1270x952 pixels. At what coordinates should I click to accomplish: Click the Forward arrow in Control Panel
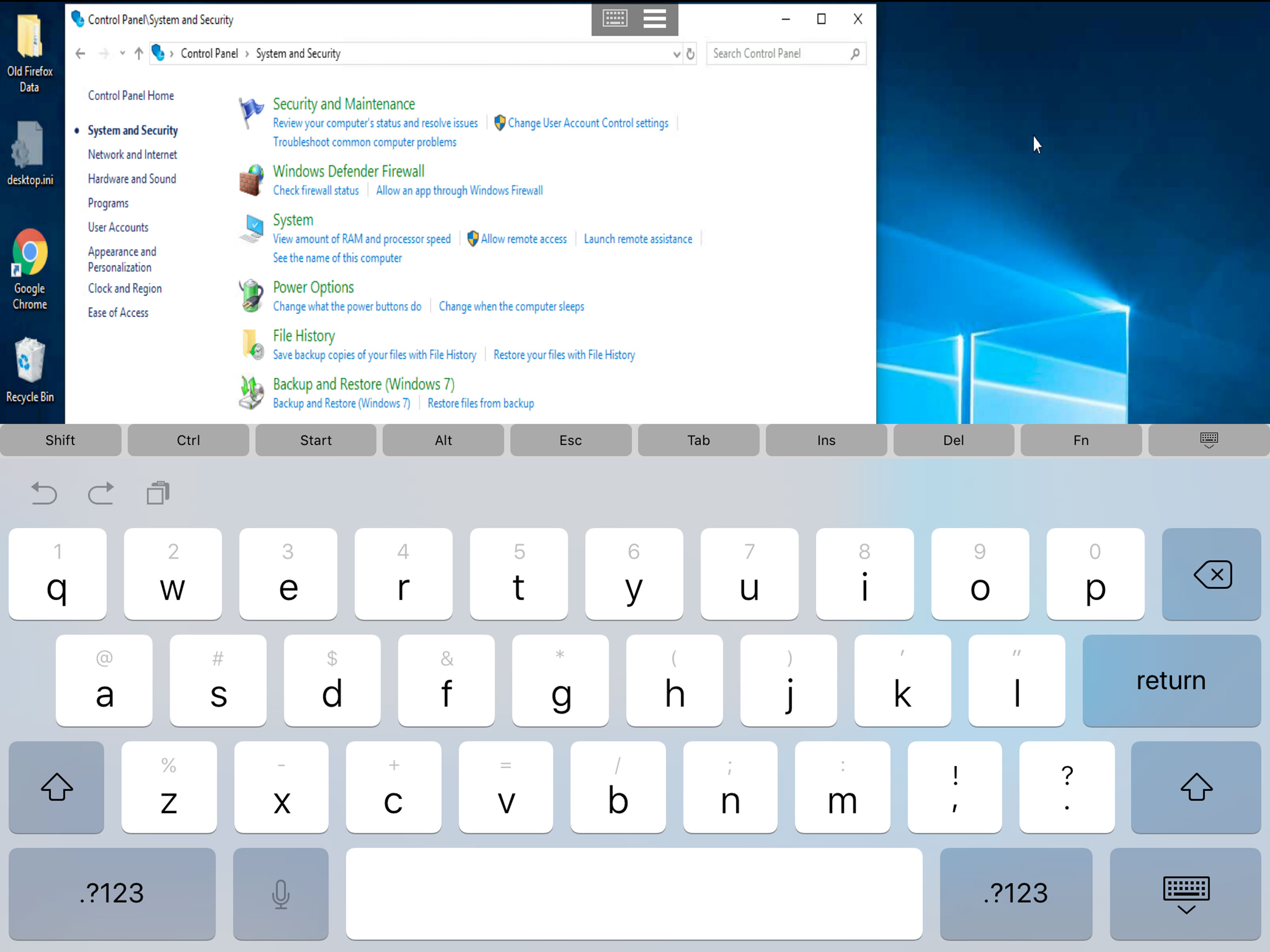[104, 54]
